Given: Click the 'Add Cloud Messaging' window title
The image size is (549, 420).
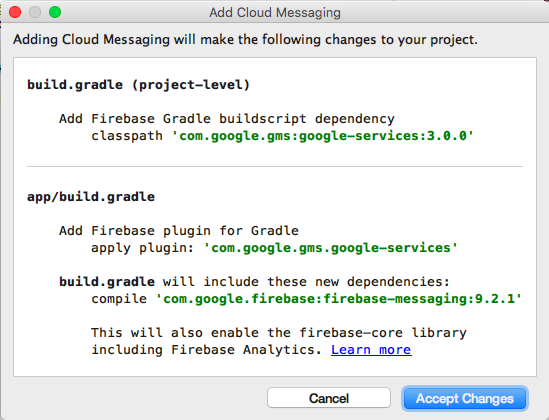Looking at the screenshot, I should pos(275,13).
